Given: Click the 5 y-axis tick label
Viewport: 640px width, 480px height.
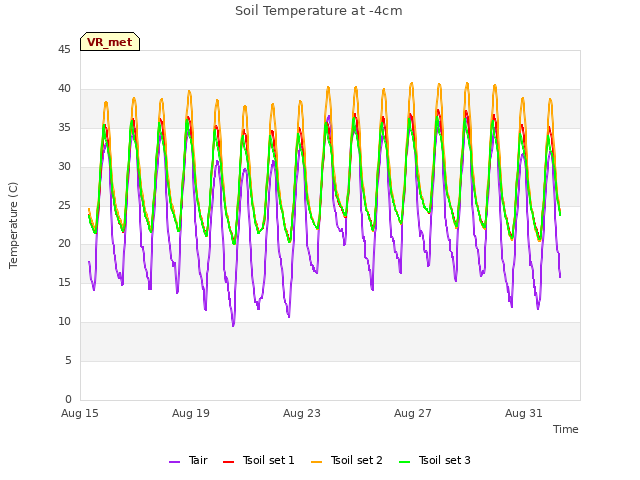Looking at the screenshot, I should point(68,360).
